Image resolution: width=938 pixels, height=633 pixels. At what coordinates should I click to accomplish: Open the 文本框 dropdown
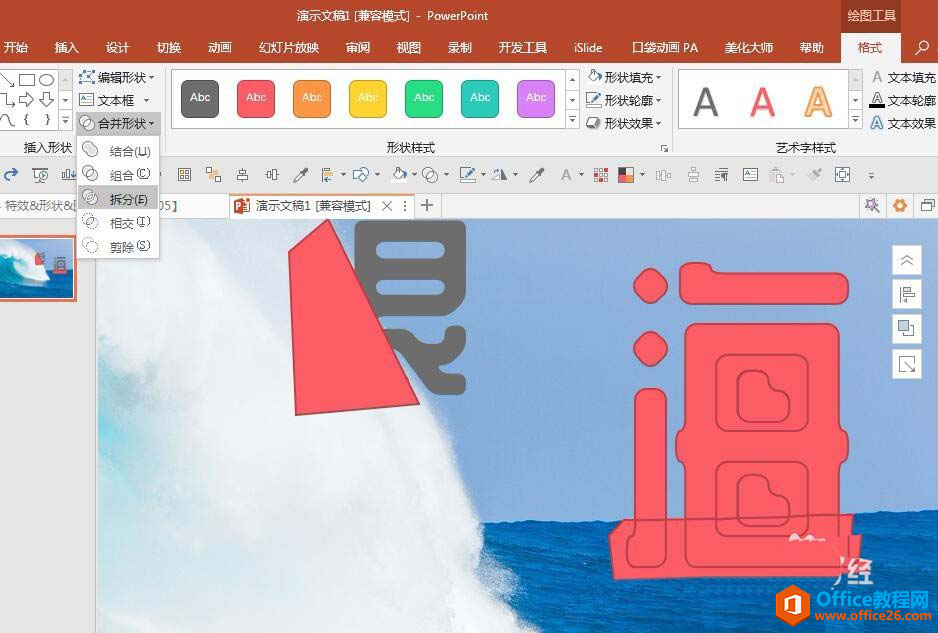pyautogui.click(x=114, y=100)
